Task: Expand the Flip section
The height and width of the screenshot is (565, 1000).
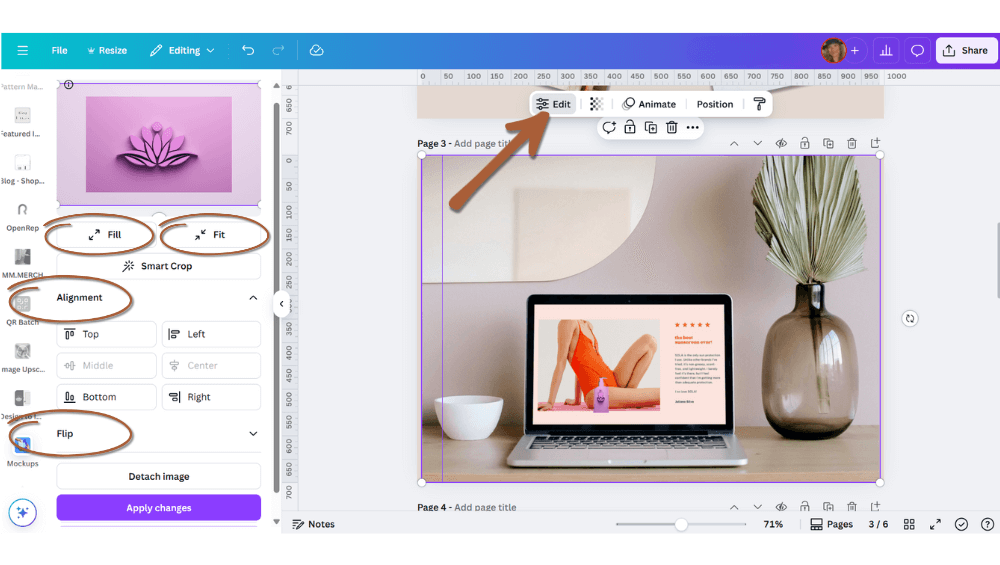Action: 253,434
